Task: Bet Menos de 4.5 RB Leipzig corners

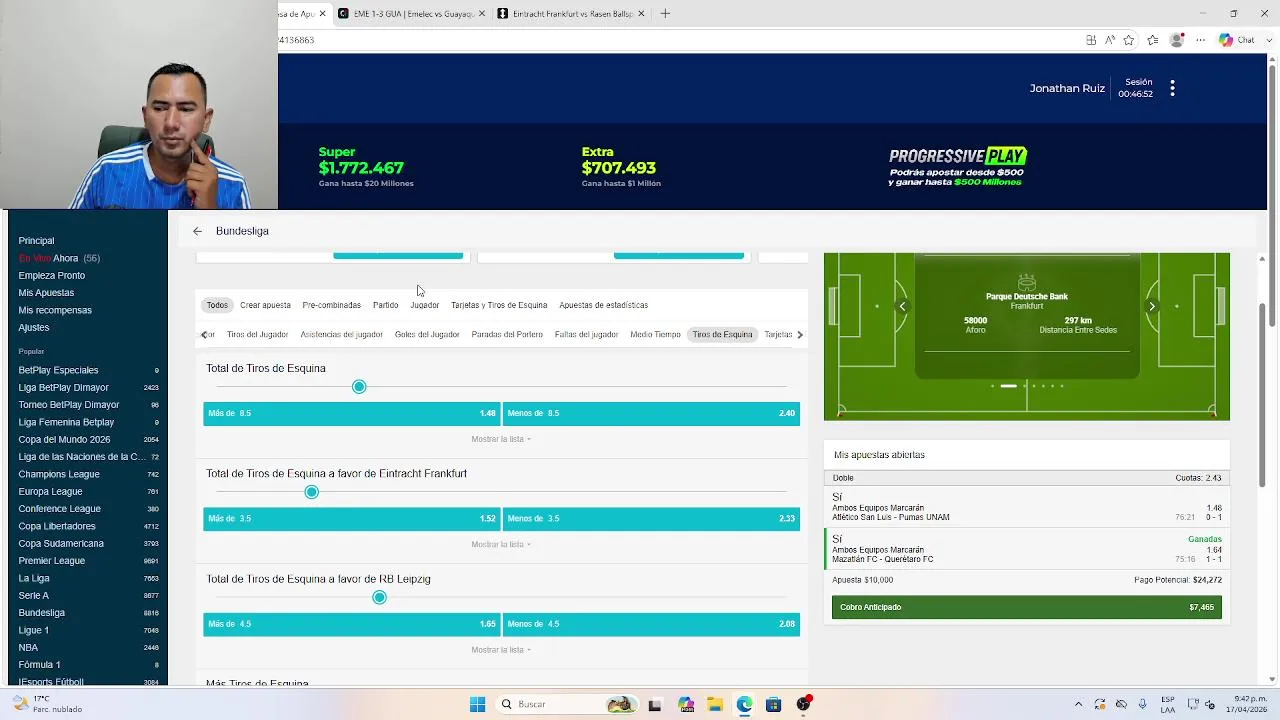Action: click(x=651, y=624)
